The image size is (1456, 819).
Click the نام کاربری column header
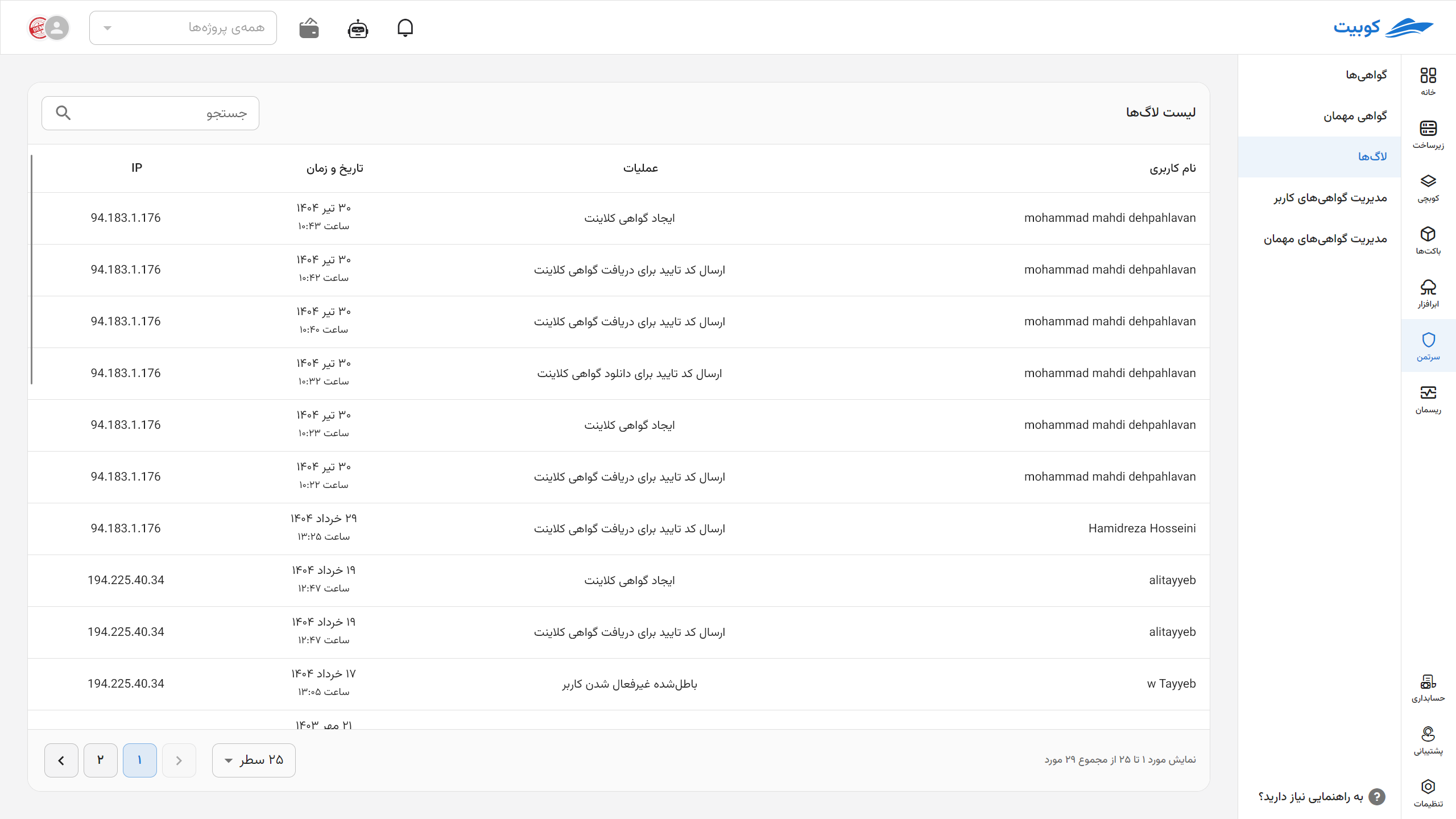click(x=1173, y=168)
